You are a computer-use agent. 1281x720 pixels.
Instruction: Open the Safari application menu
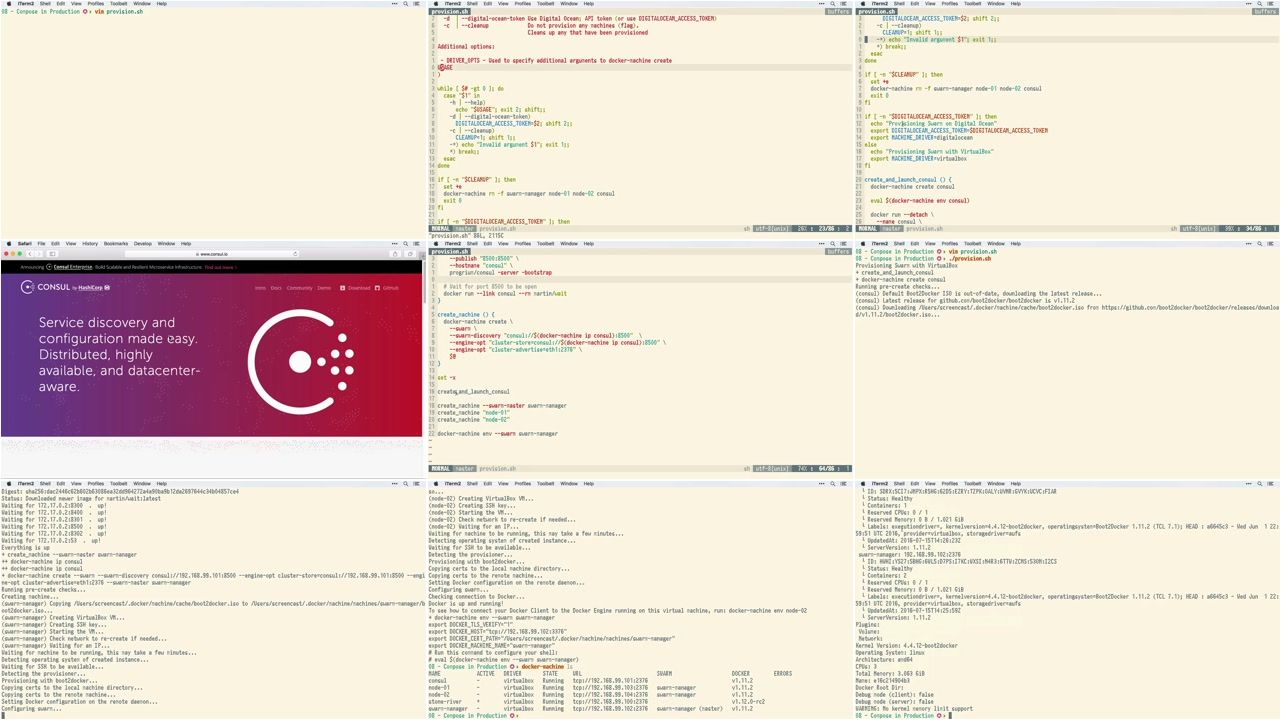tap(25, 243)
